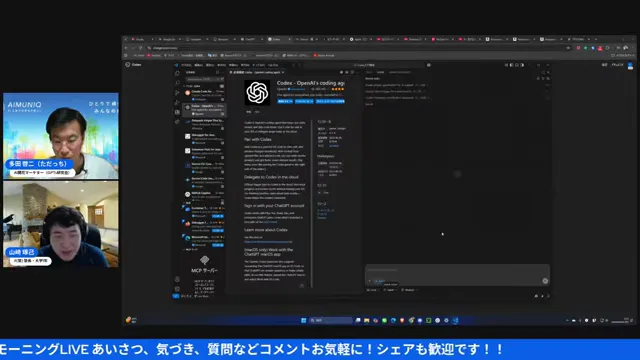Screen dimensions: 640x360
Task: Open the Medium reasoning dropdown below chat box
Action: click(x=409, y=290)
